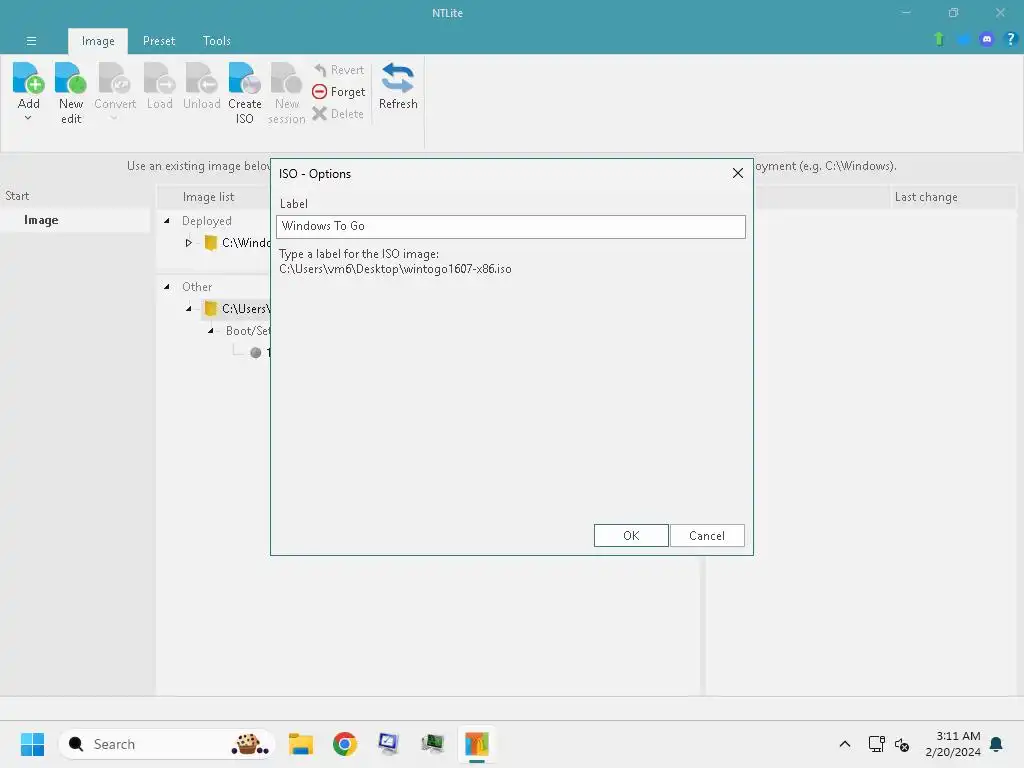Expand the C:\Windows deployed entry
Image resolution: width=1024 pixels, height=768 pixels.
pos(189,243)
